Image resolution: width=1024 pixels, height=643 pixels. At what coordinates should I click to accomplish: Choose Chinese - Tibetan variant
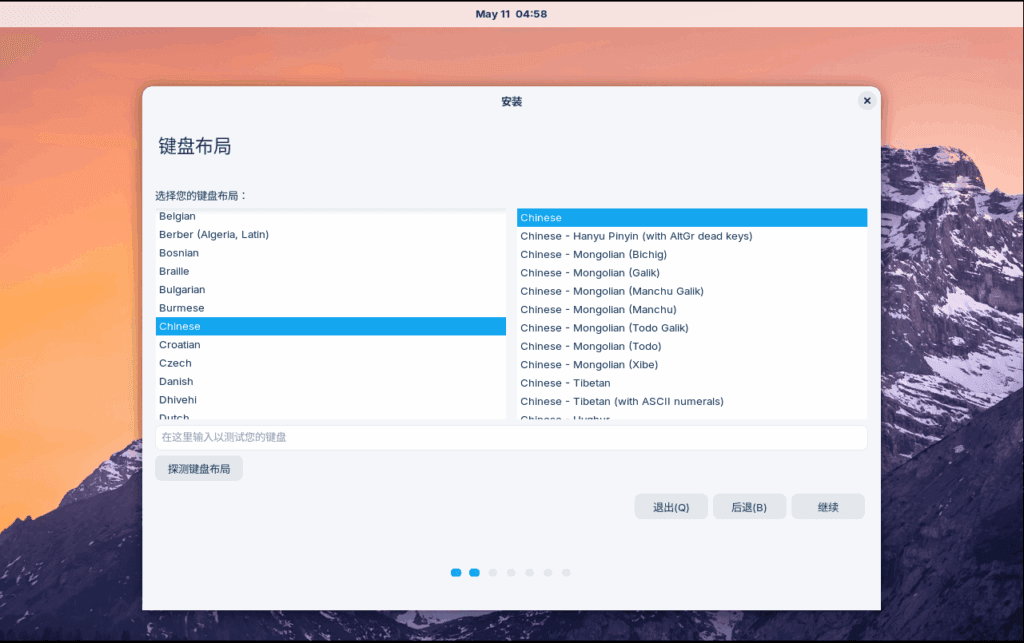pos(565,383)
